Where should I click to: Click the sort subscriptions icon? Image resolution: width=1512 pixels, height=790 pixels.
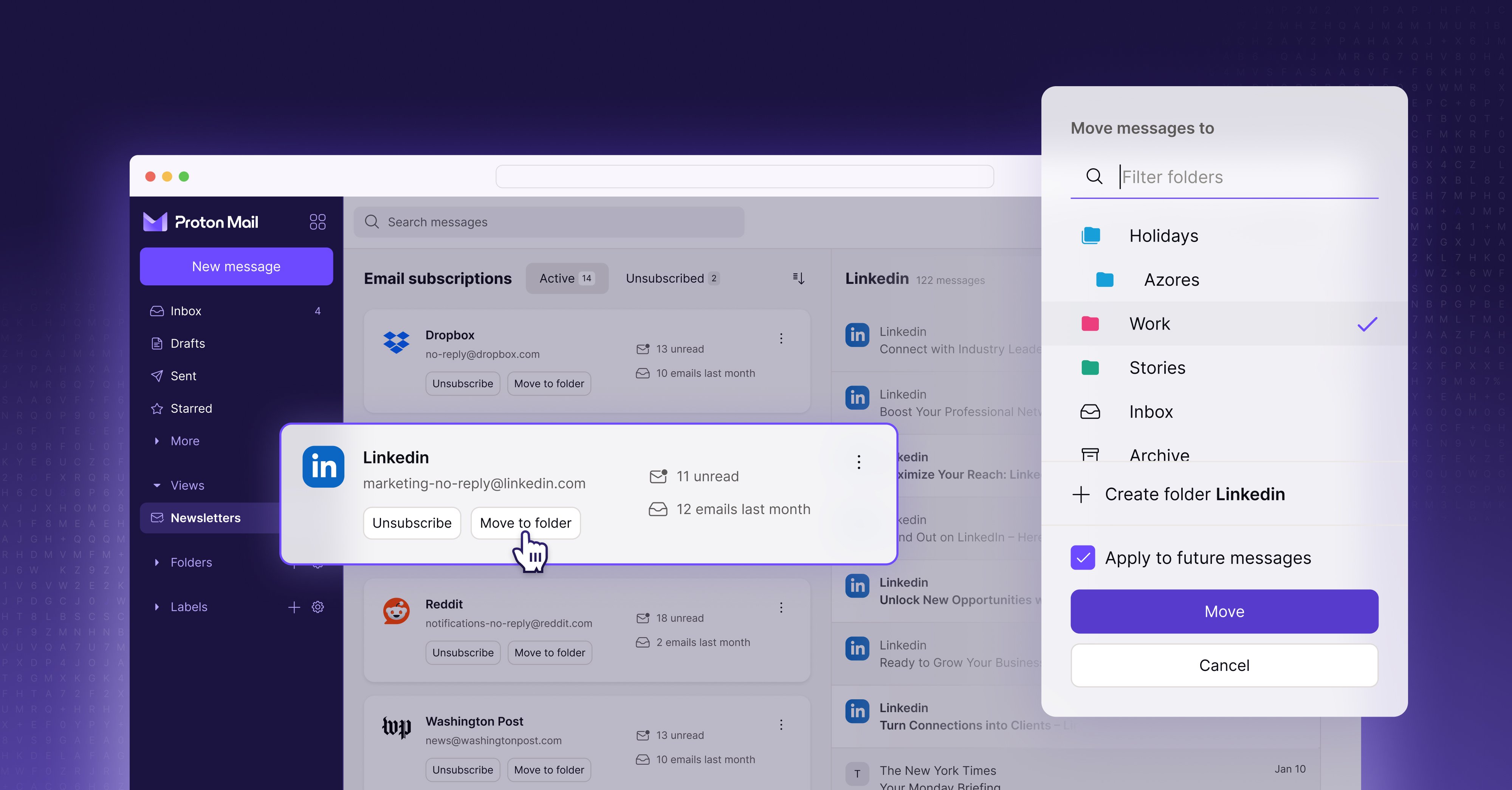click(798, 278)
